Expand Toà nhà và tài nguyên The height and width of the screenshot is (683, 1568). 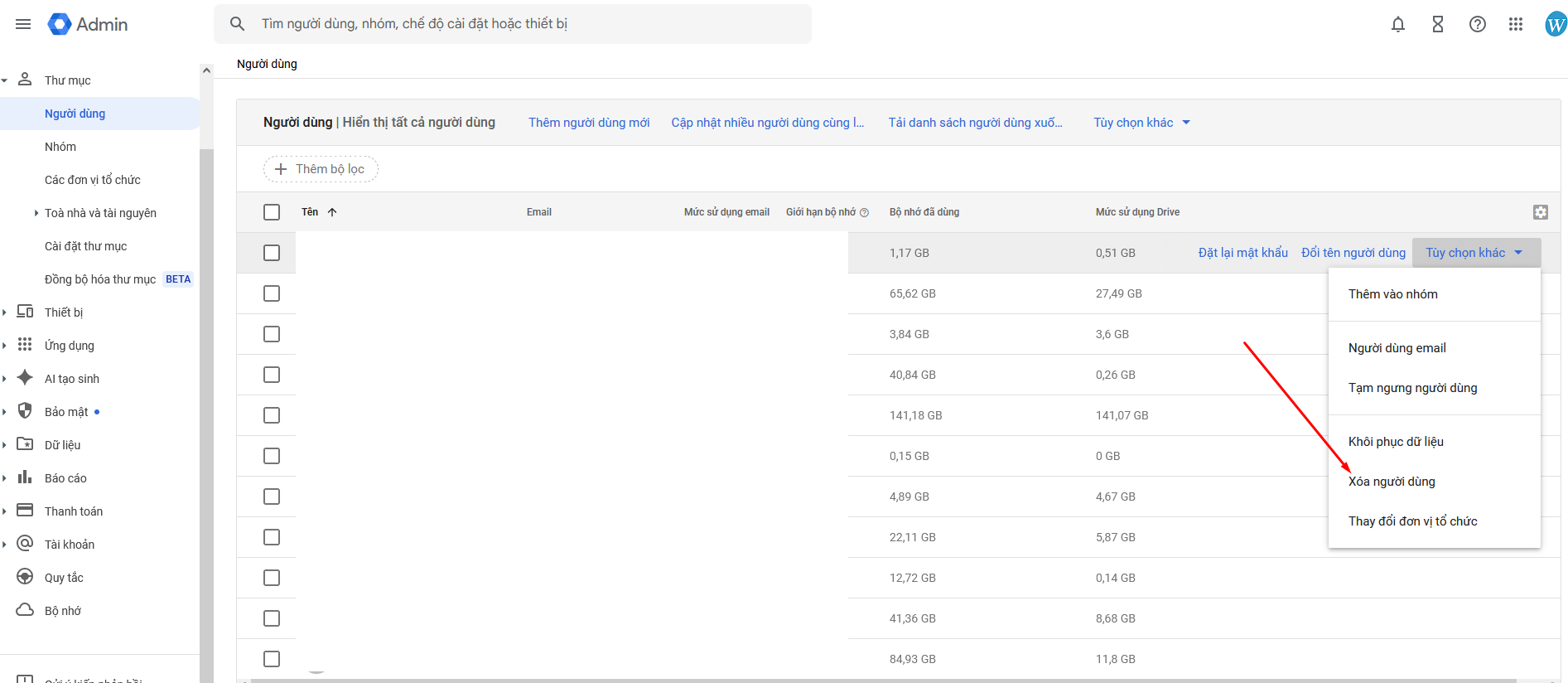pyautogui.click(x=36, y=213)
